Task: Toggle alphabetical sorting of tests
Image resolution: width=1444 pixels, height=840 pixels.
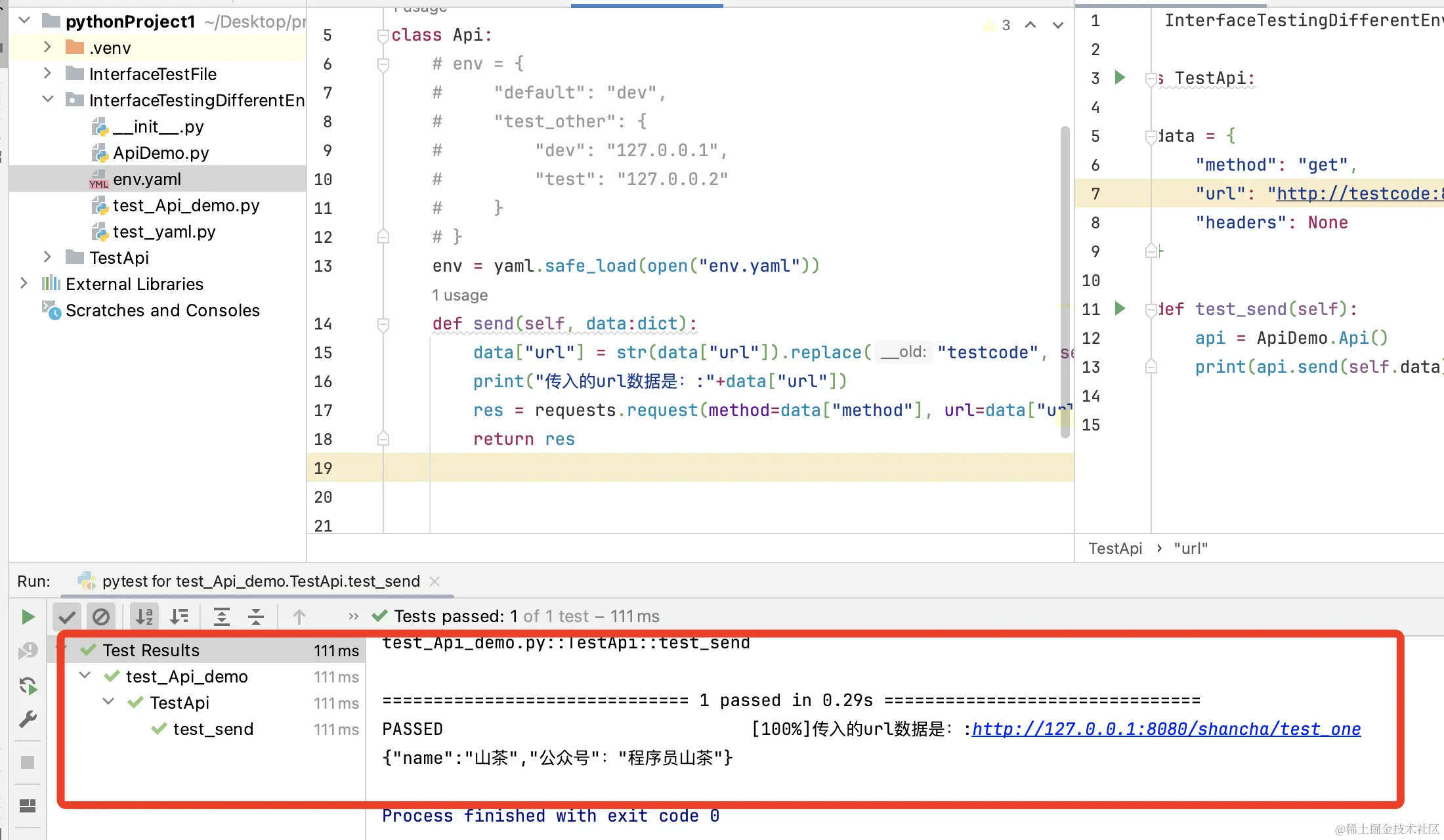Action: (144, 617)
